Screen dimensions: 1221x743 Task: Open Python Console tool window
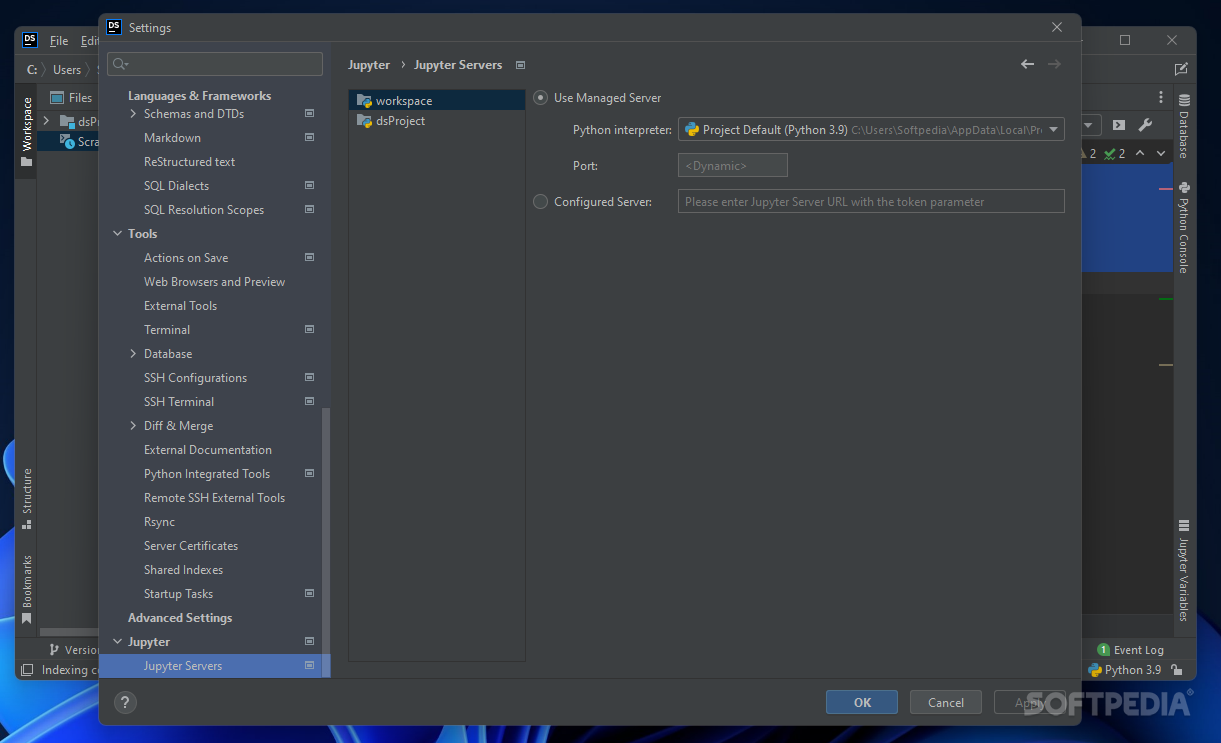pos(1184,227)
